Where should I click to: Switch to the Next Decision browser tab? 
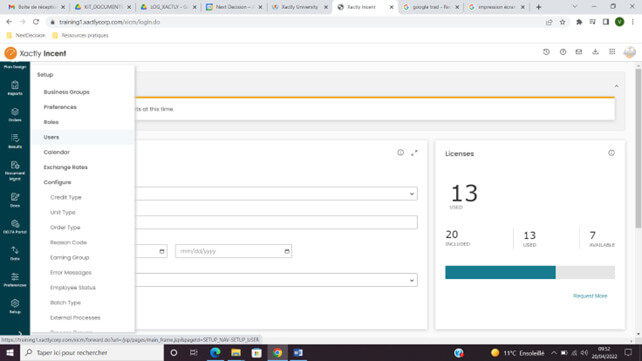tap(234, 7)
